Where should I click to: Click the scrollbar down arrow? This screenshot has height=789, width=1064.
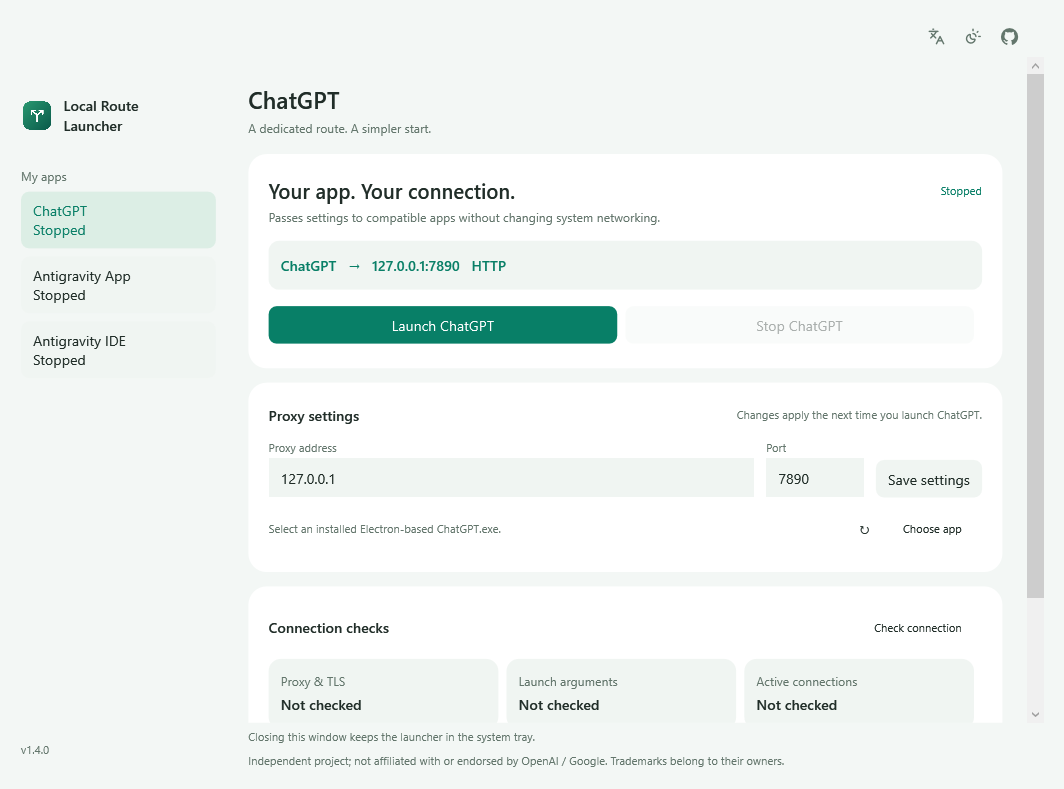1035,714
